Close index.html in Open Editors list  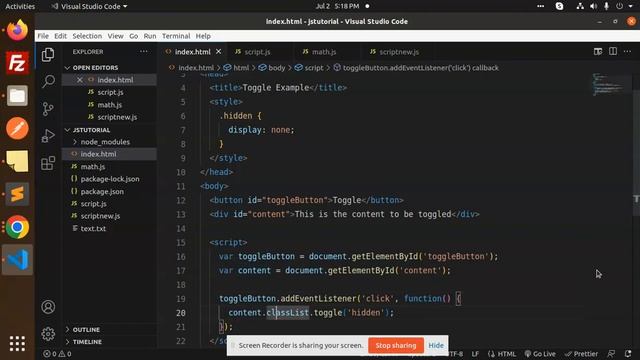80,80
